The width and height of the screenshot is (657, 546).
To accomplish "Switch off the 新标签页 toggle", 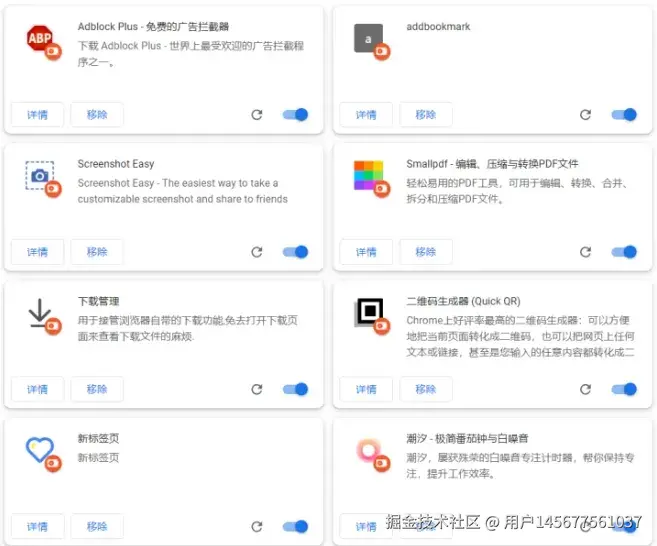I will pos(295,526).
